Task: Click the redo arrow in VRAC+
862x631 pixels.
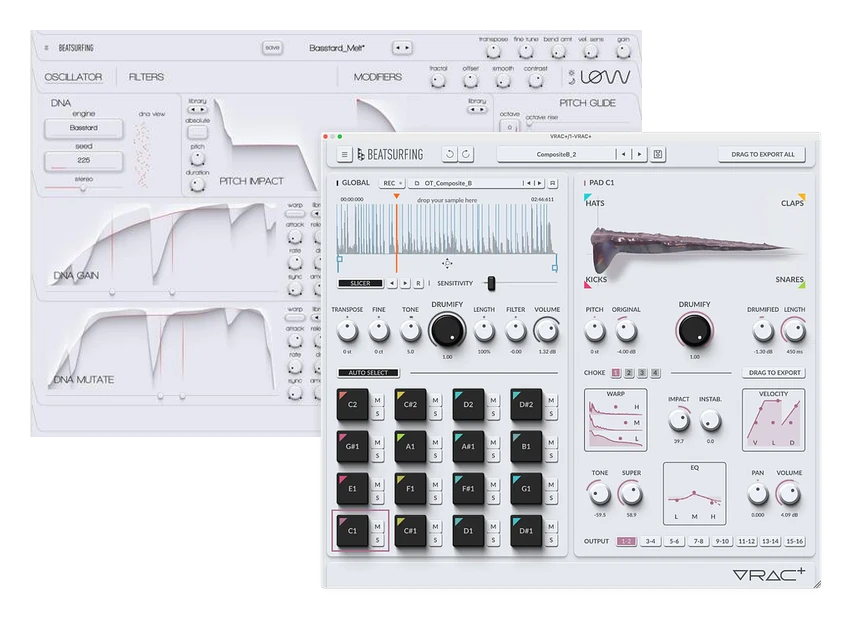Action: [x=466, y=154]
